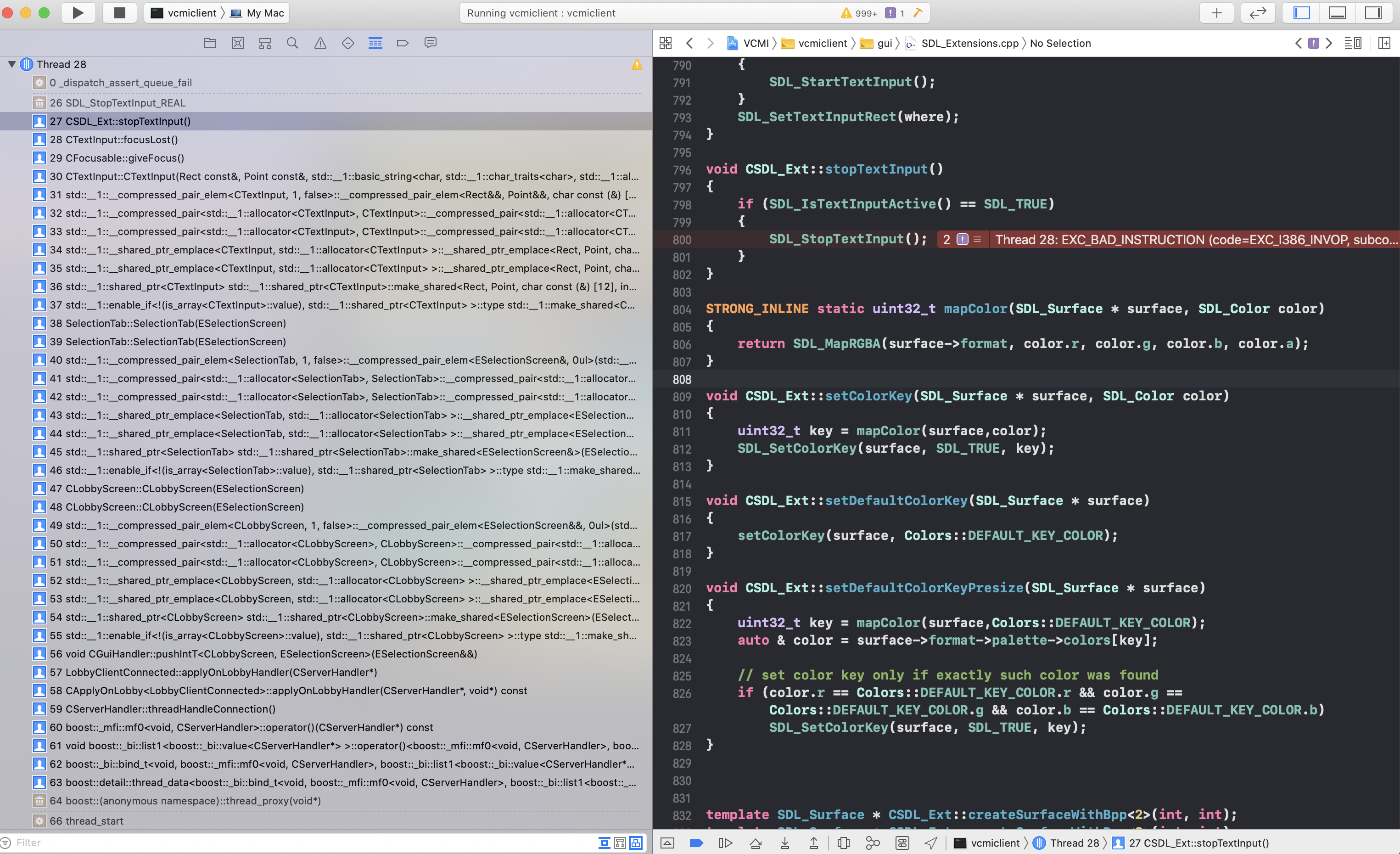Collapse the Thread 28 disclosure triangle
The image size is (1400, 854).
(x=11, y=64)
